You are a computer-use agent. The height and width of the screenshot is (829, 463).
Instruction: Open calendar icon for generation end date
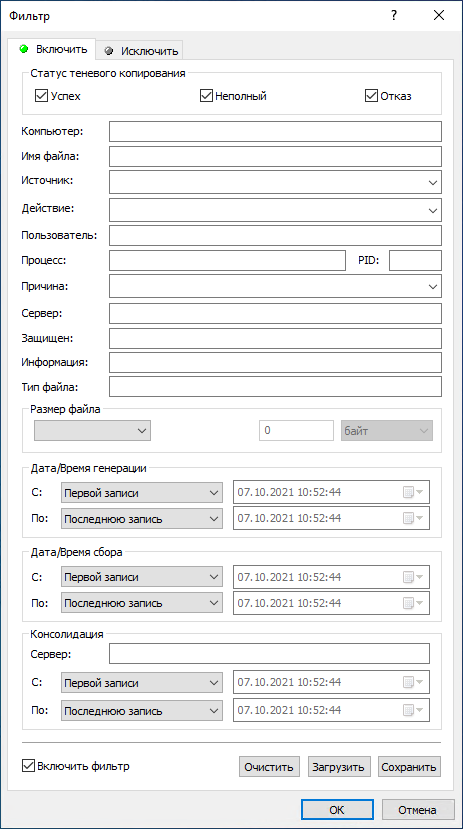coord(413,518)
